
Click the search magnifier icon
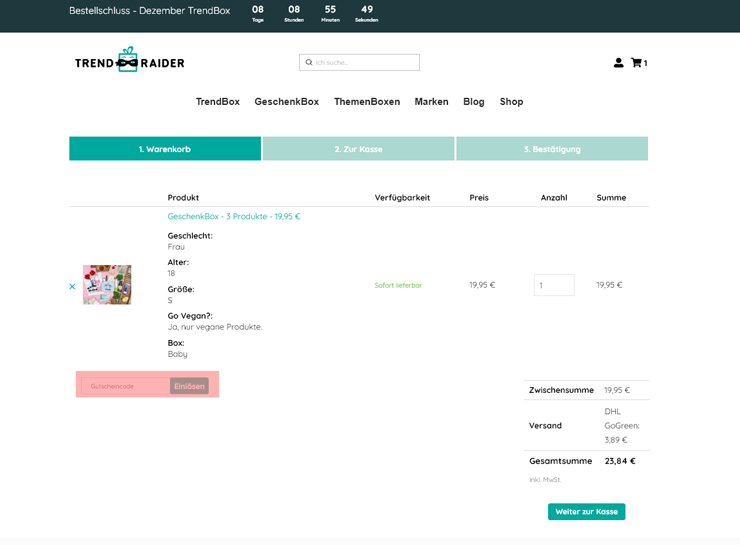[309, 62]
